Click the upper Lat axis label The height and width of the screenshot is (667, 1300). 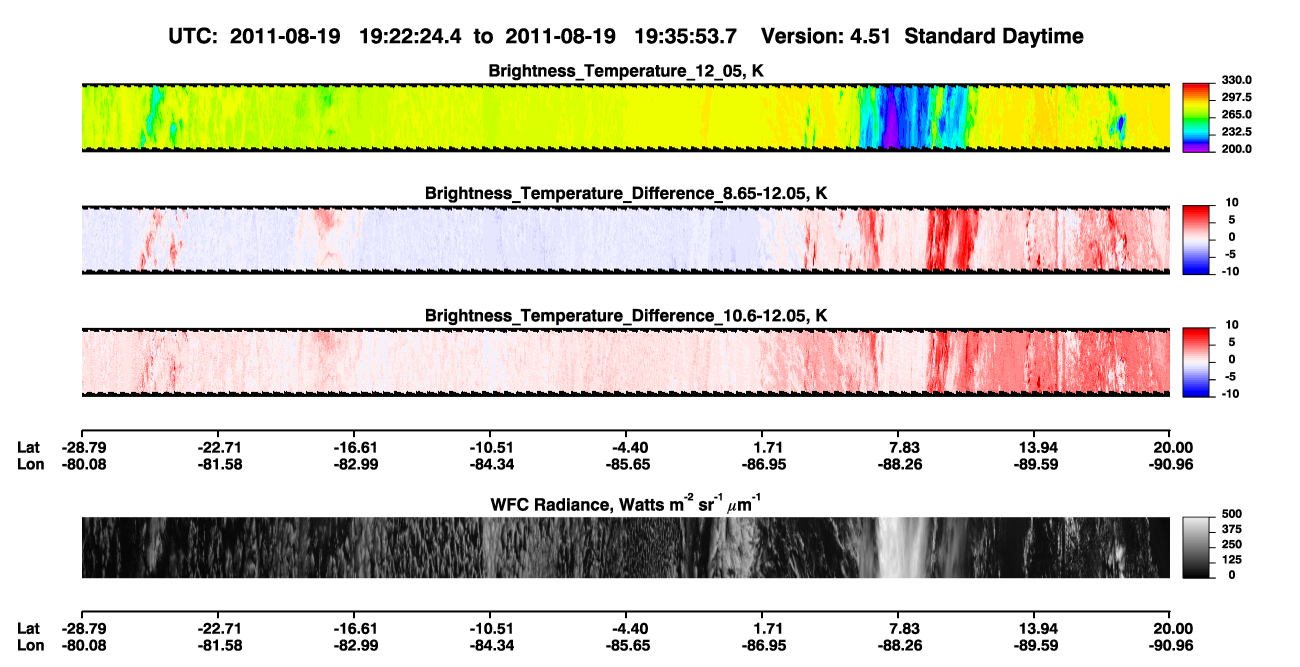pos(28,448)
